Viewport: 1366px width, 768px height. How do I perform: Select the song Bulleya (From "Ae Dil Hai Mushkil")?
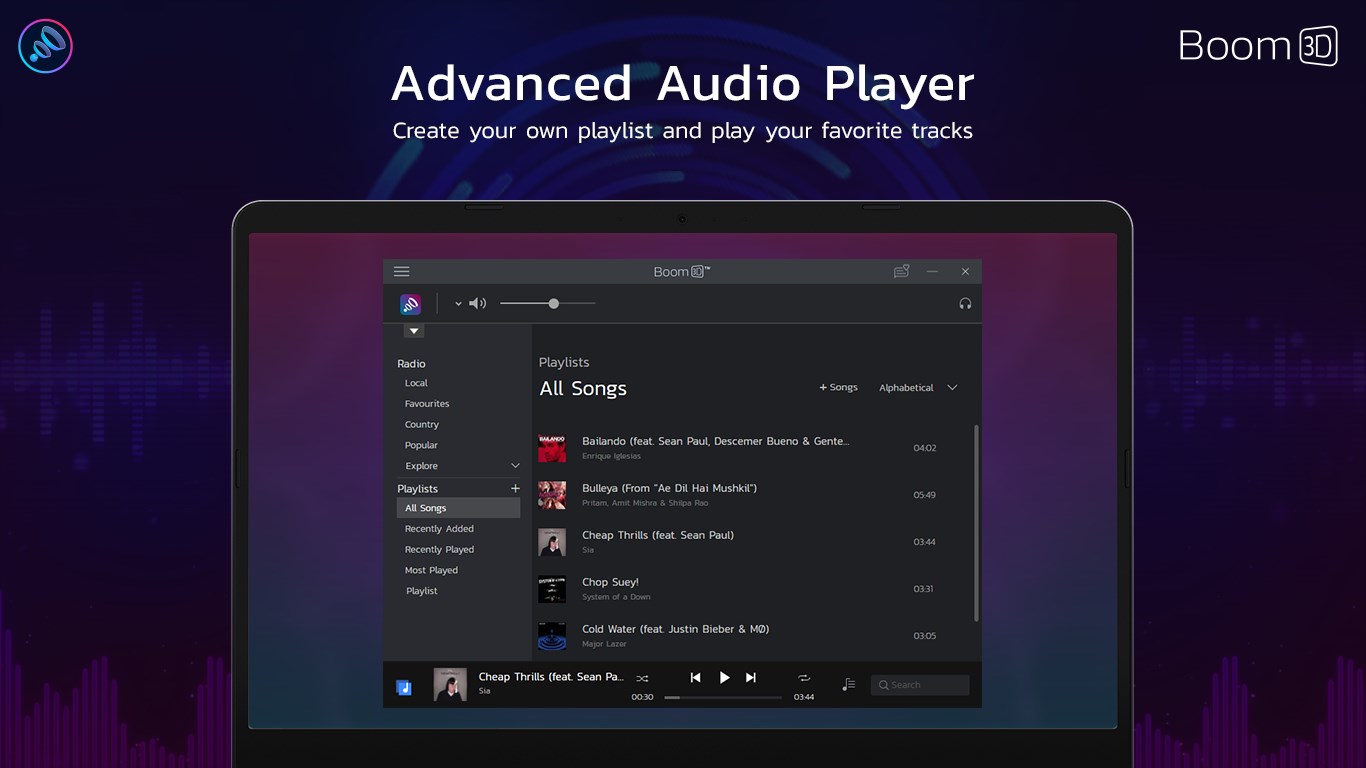[x=669, y=488]
